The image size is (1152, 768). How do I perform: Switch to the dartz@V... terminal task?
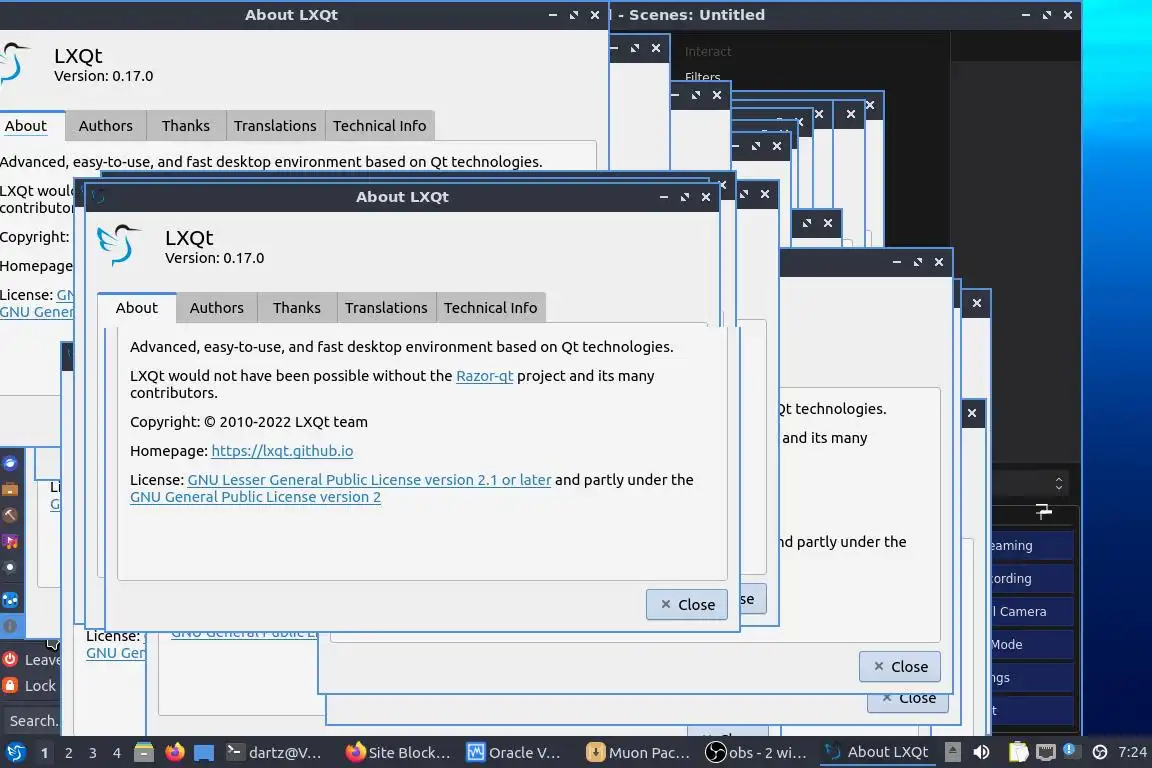click(275, 752)
